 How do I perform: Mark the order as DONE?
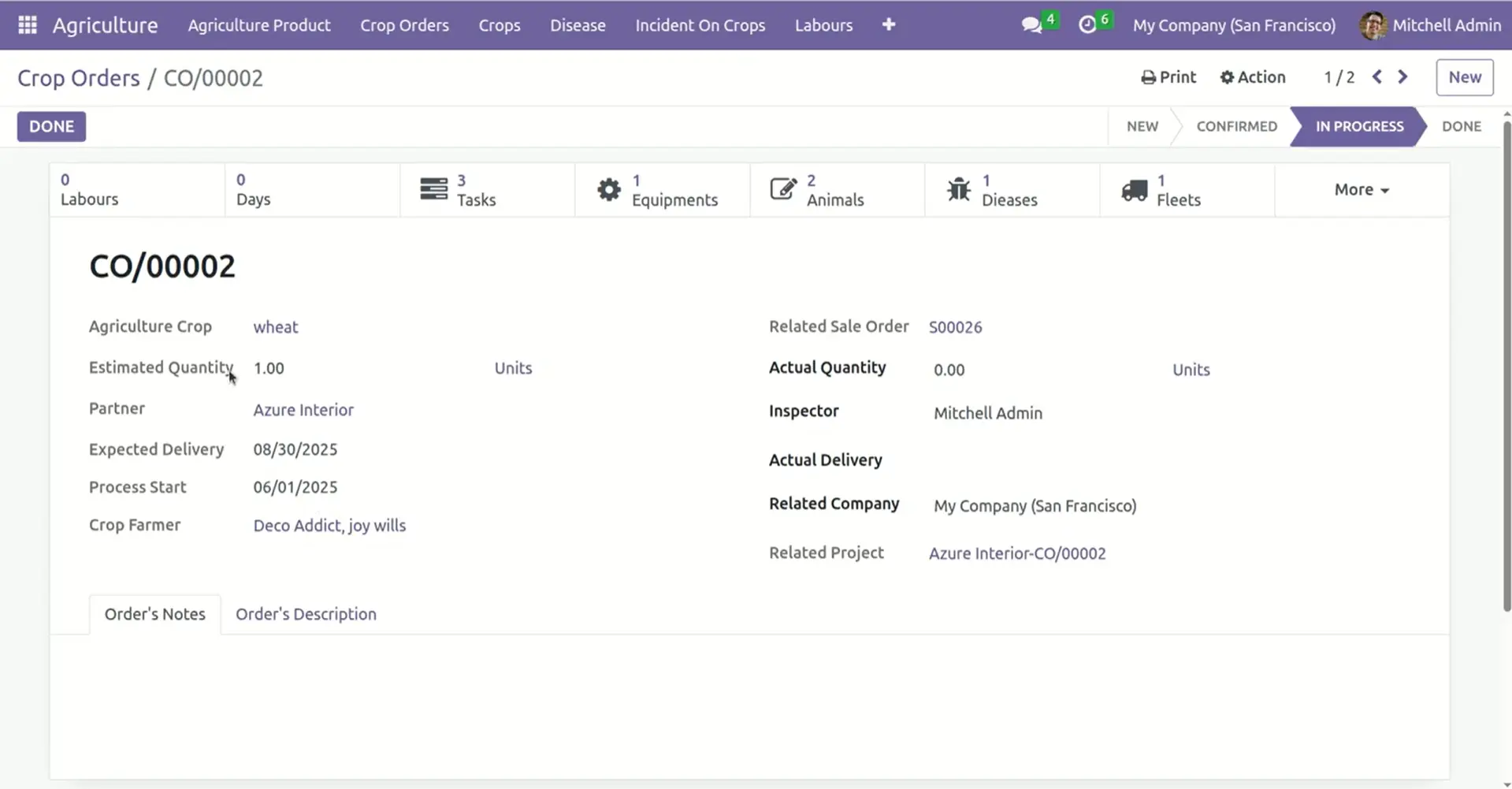pos(50,126)
